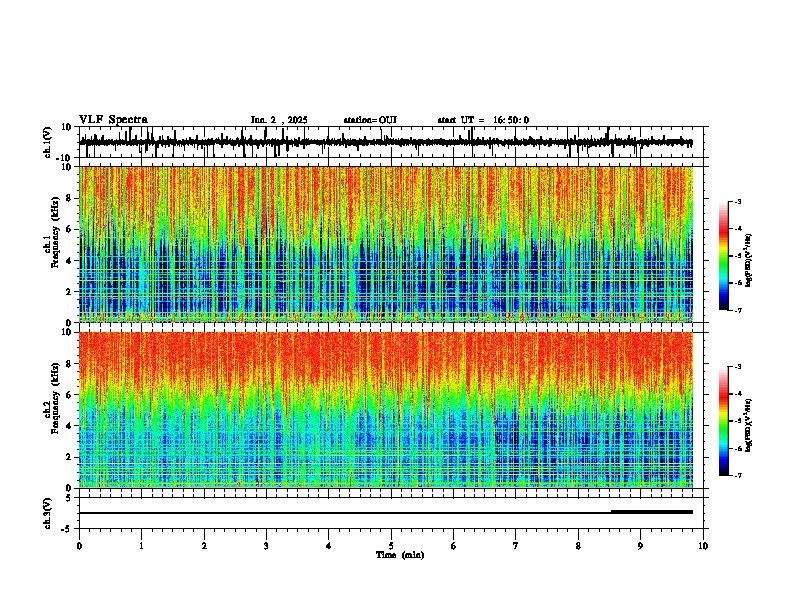Click the thick ch.3 trace segment after minute 8.5
The height and width of the screenshot is (612, 792).
point(652,512)
